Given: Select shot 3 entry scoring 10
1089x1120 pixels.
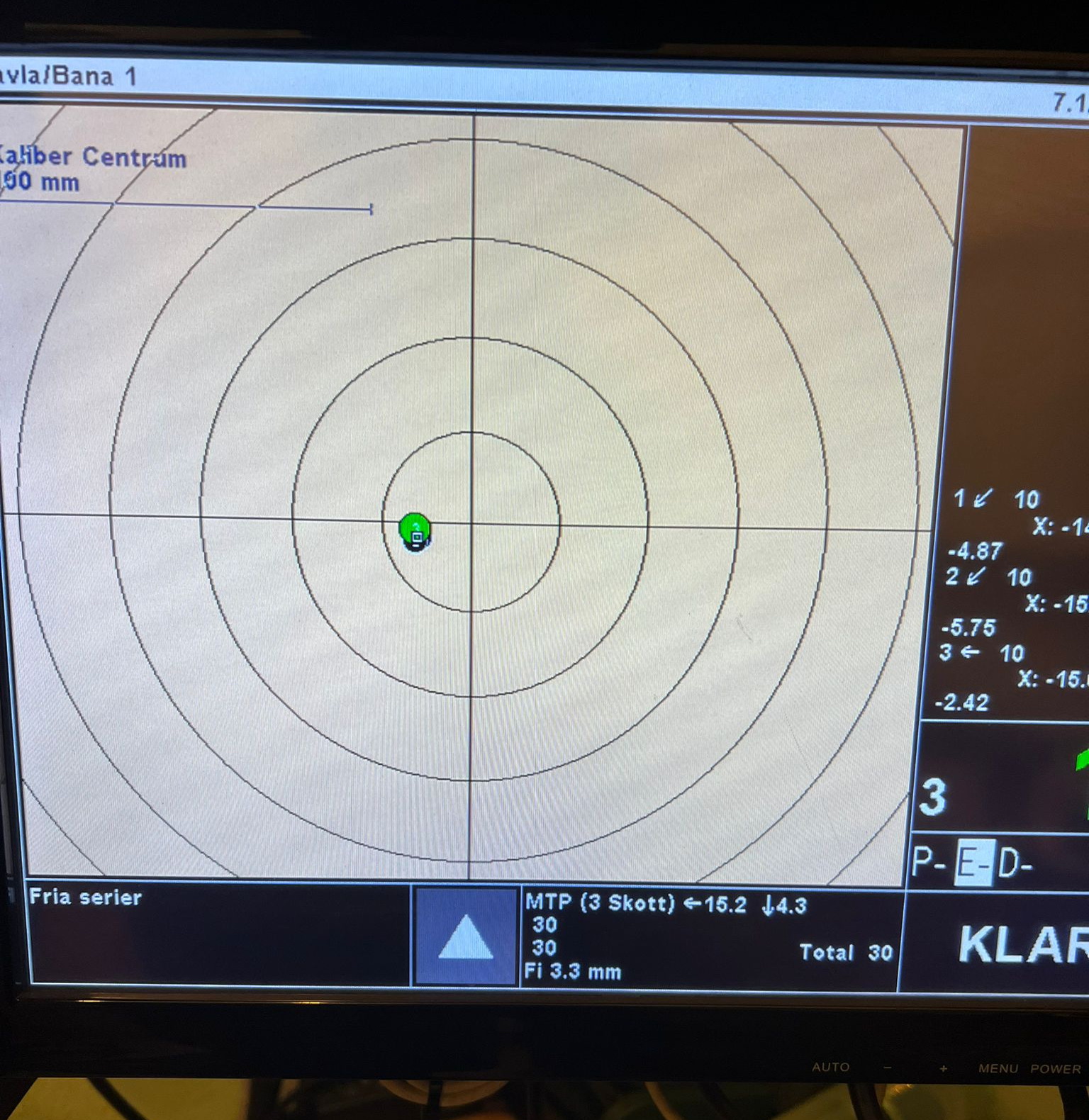Looking at the screenshot, I should tap(982, 653).
